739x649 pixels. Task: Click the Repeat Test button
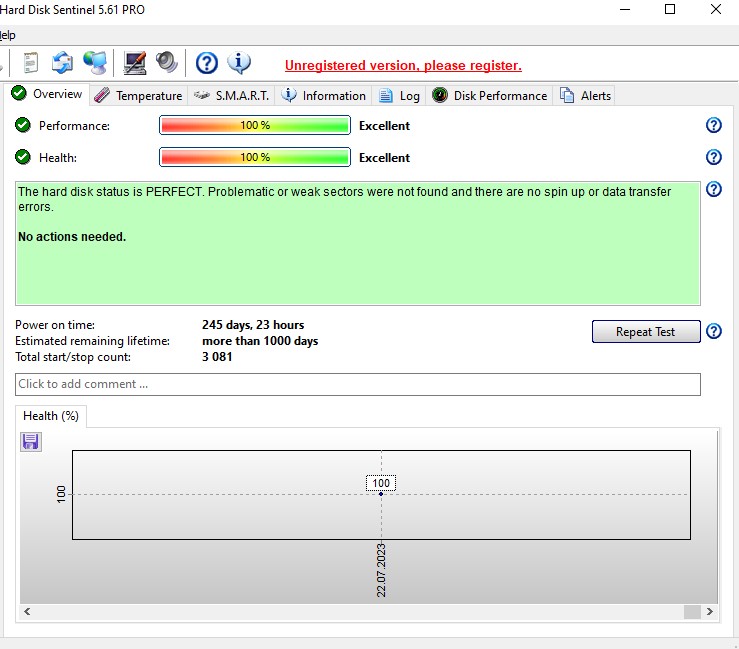(646, 331)
